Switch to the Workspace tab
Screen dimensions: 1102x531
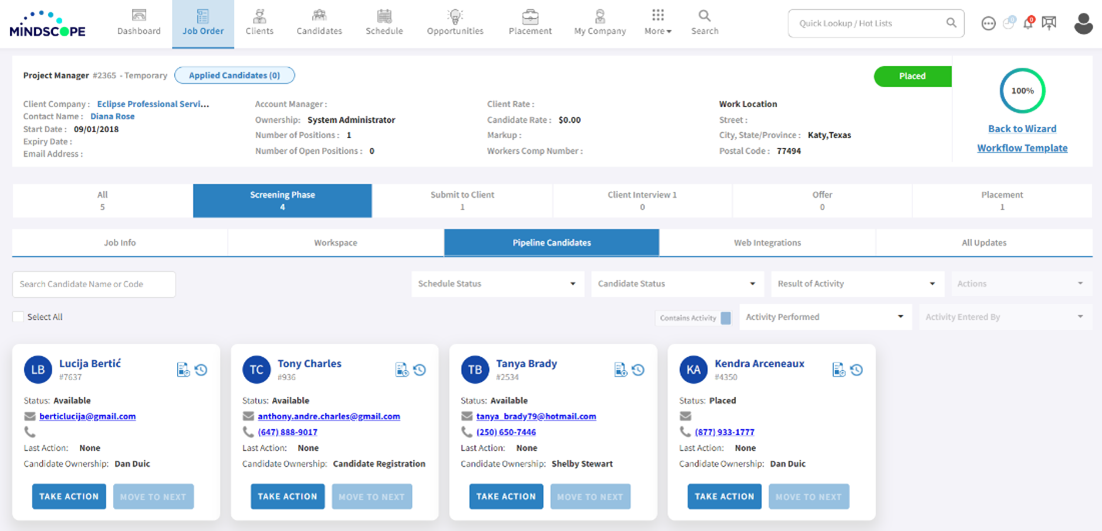pos(335,243)
